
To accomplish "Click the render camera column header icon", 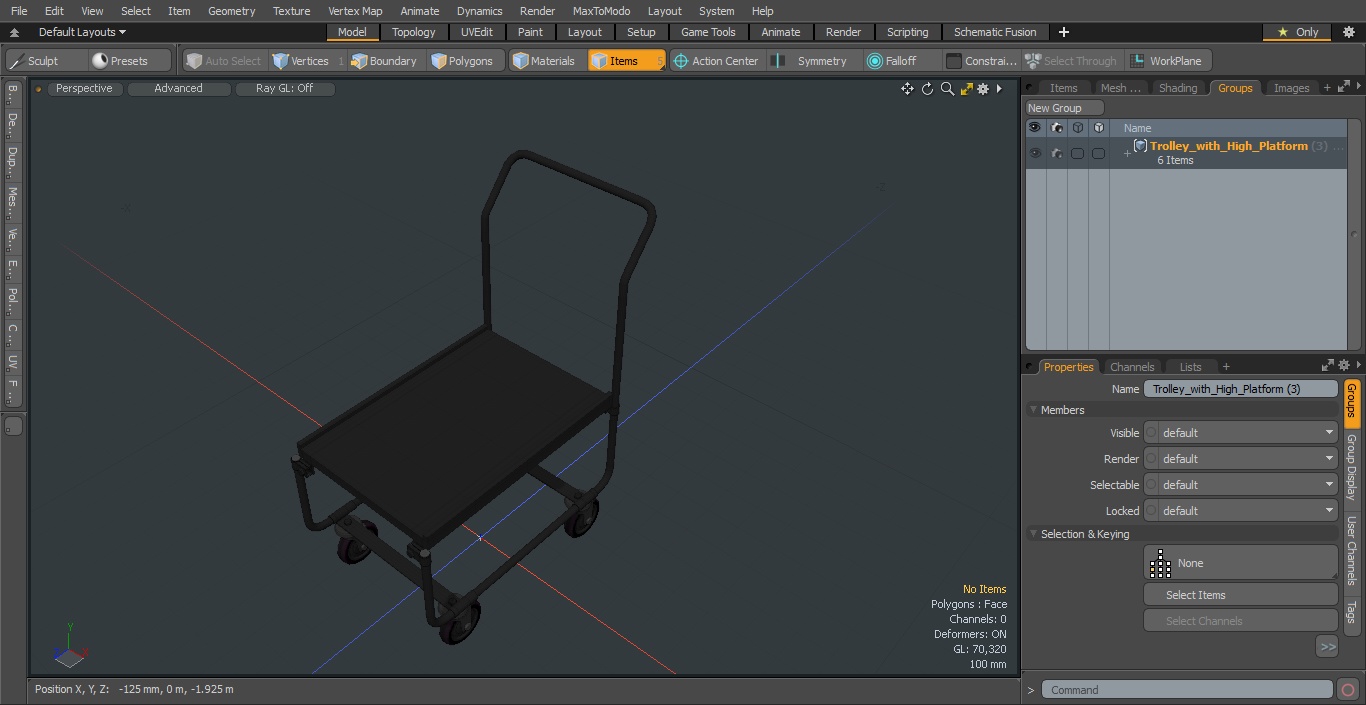I will tap(1056, 128).
